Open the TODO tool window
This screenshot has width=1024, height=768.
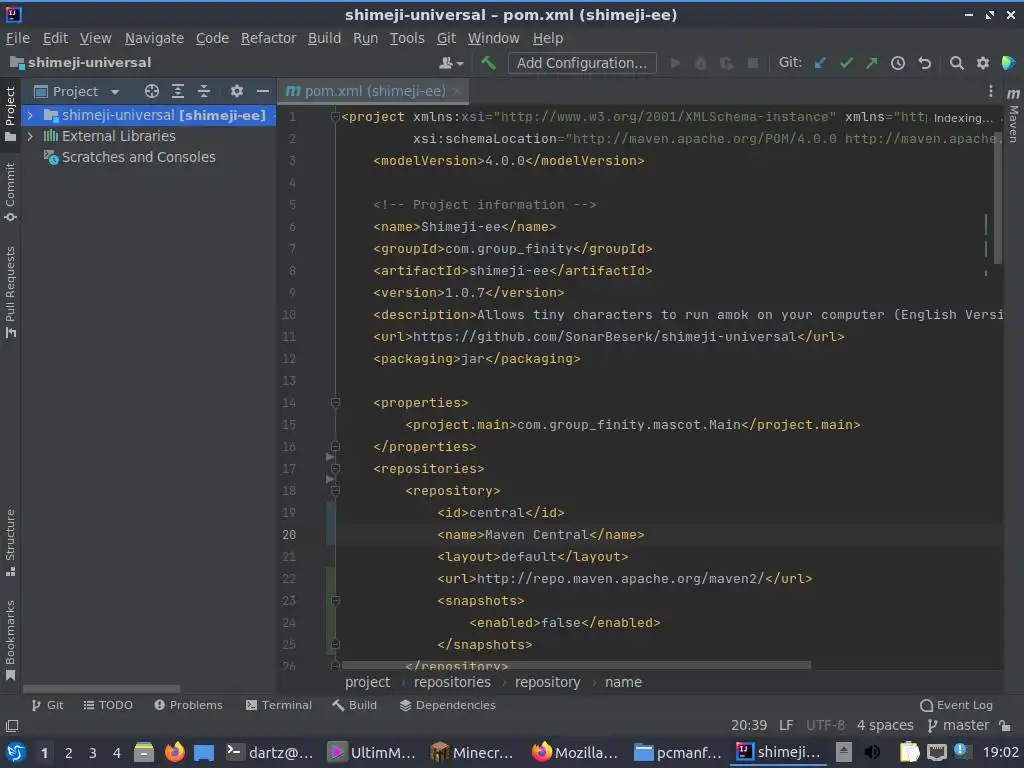[x=108, y=705]
